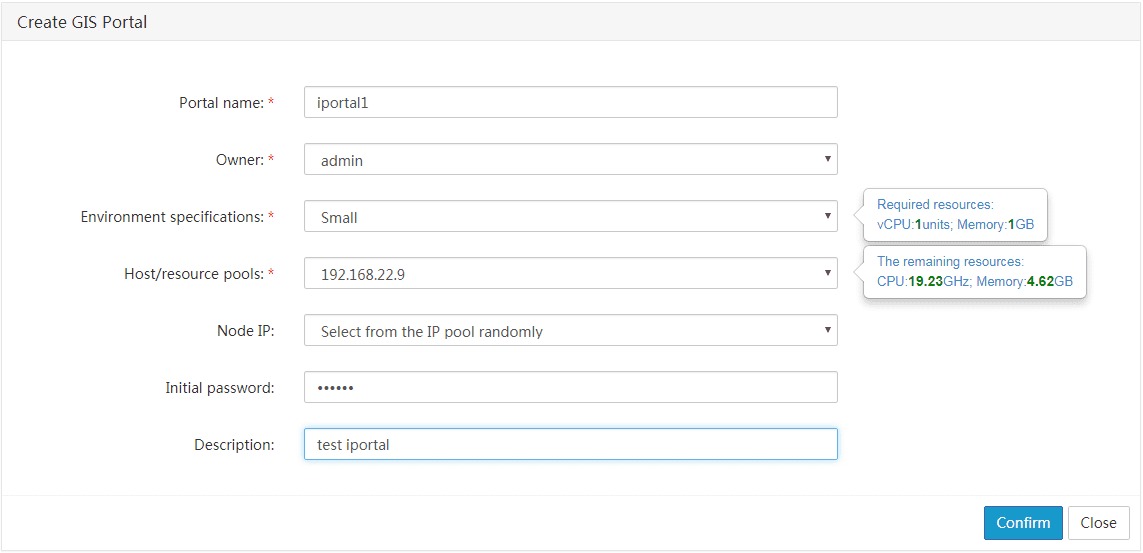The width and height of the screenshot is (1143, 553).
Task: Click the Close button in the dialog footer
Action: tap(1099, 522)
